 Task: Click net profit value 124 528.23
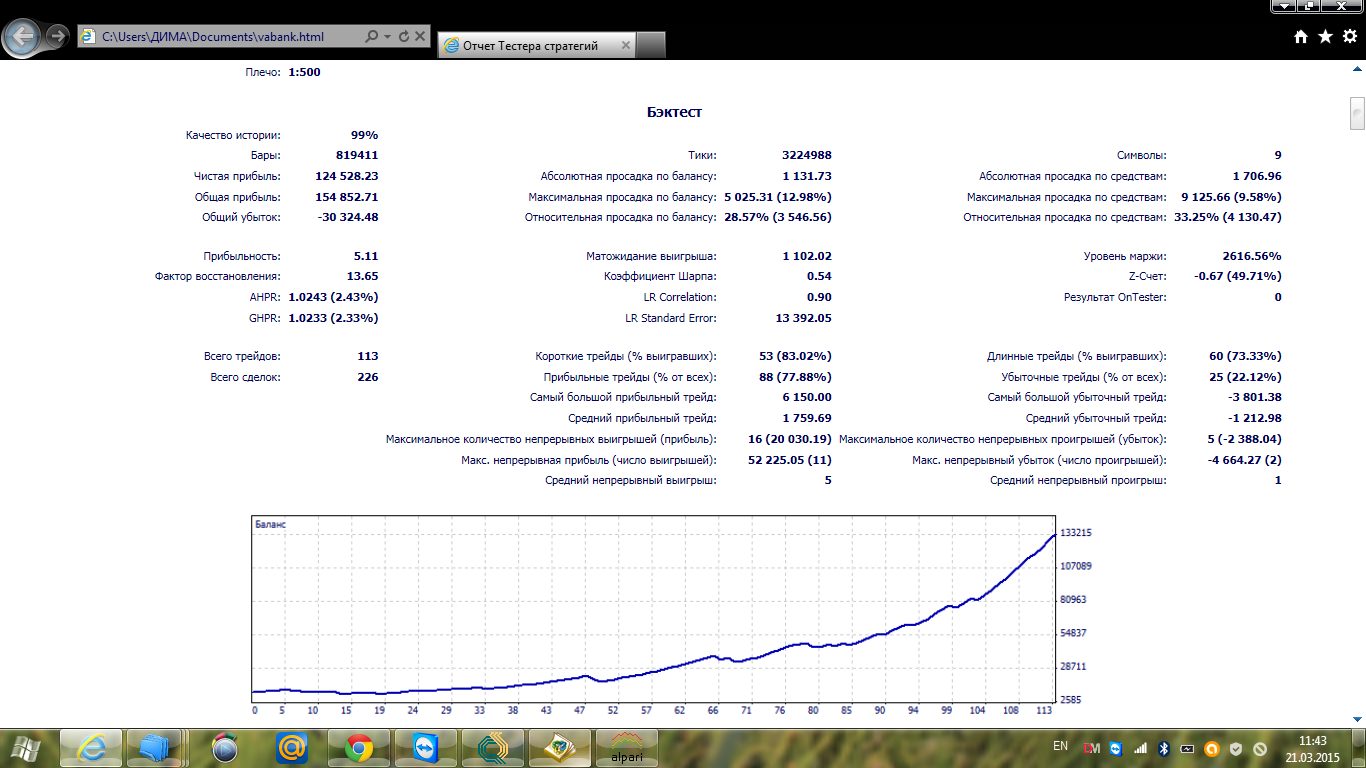(346, 176)
